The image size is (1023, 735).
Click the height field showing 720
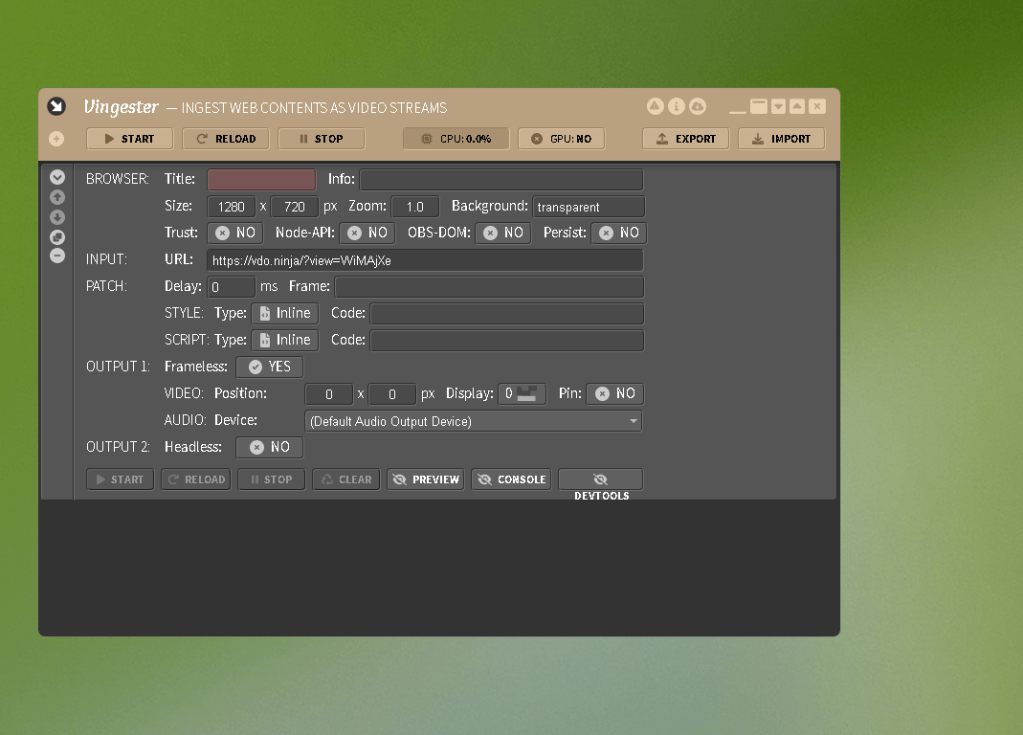point(294,207)
